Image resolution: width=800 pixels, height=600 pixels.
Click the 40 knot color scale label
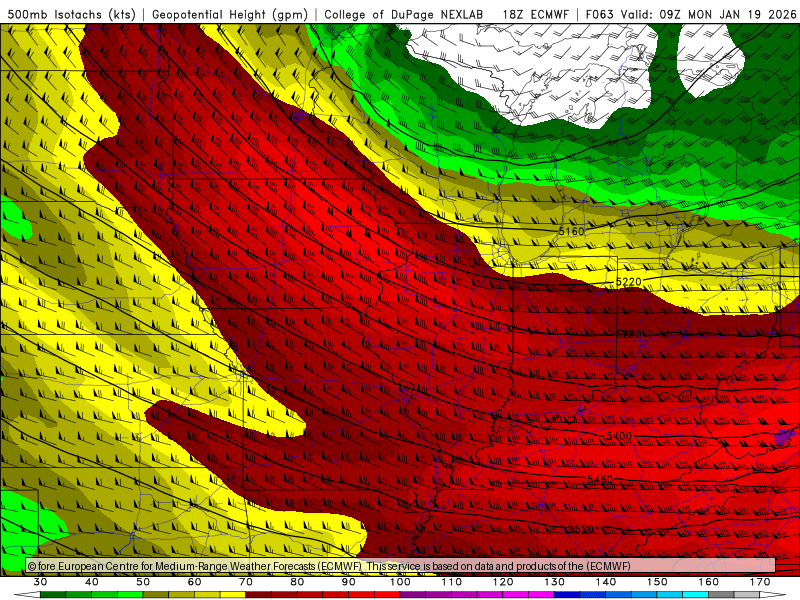pyautogui.click(x=92, y=582)
